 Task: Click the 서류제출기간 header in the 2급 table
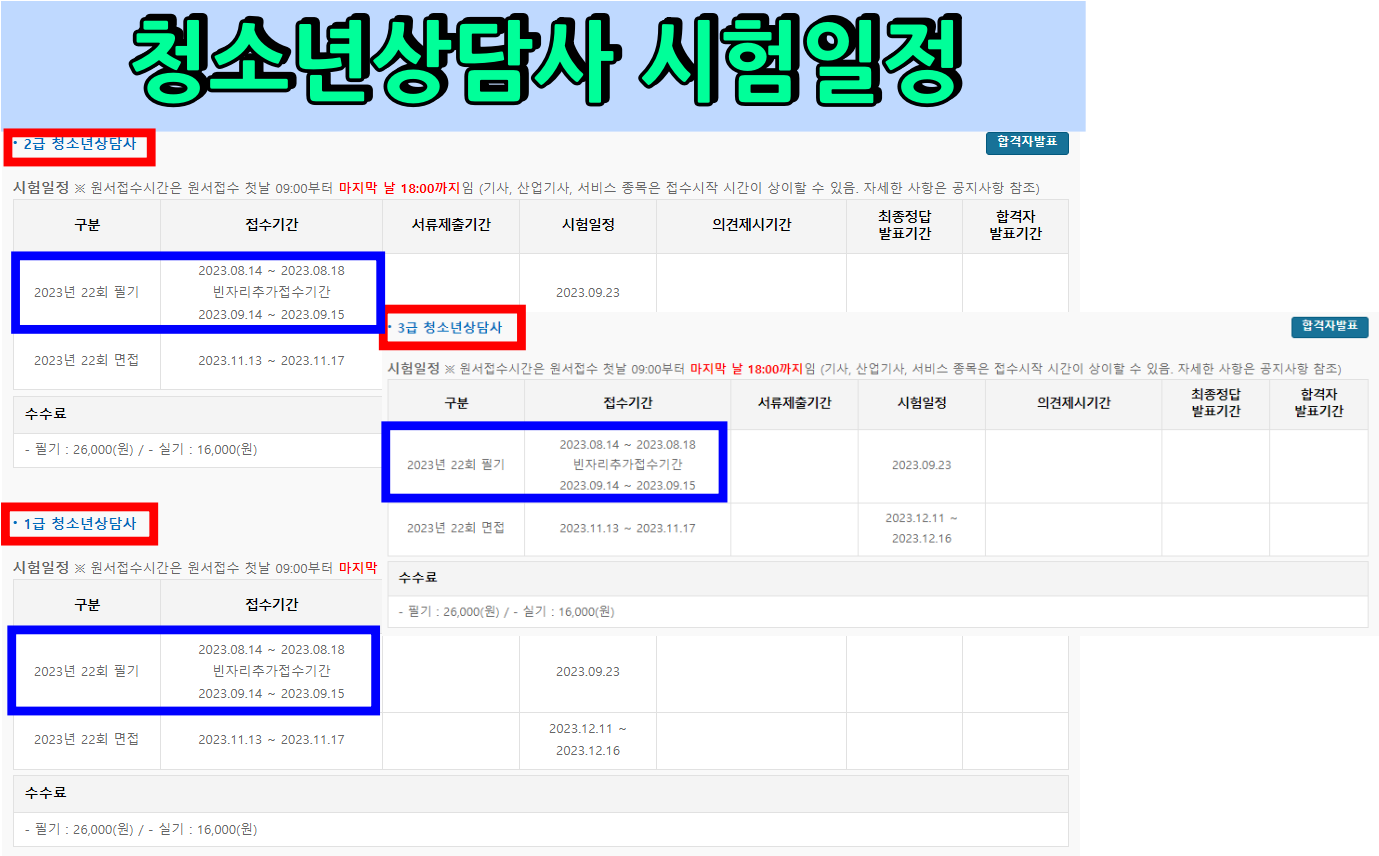tap(451, 225)
